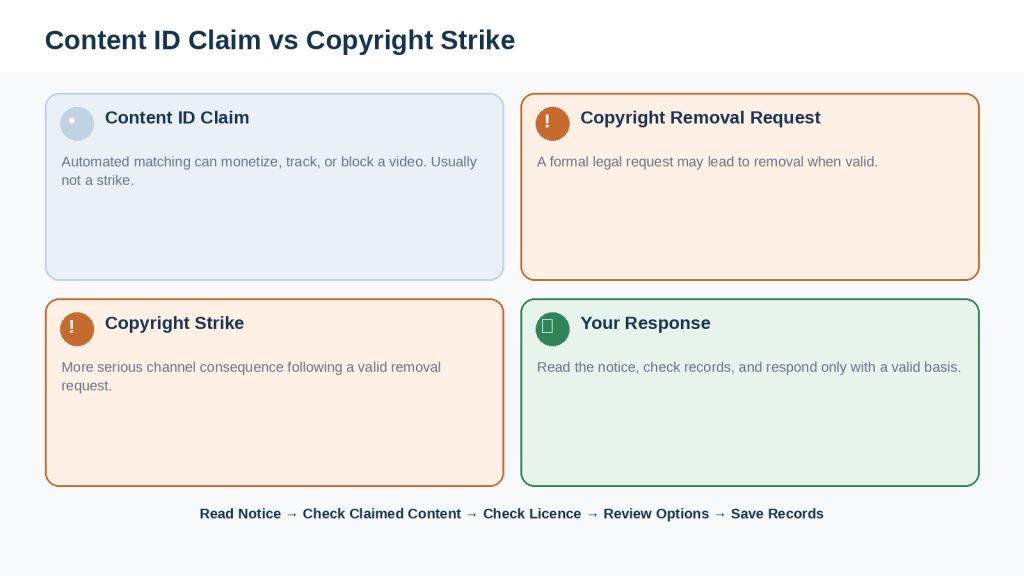The height and width of the screenshot is (576, 1024).
Task: Click the Read the notice description text
Action: (x=749, y=368)
